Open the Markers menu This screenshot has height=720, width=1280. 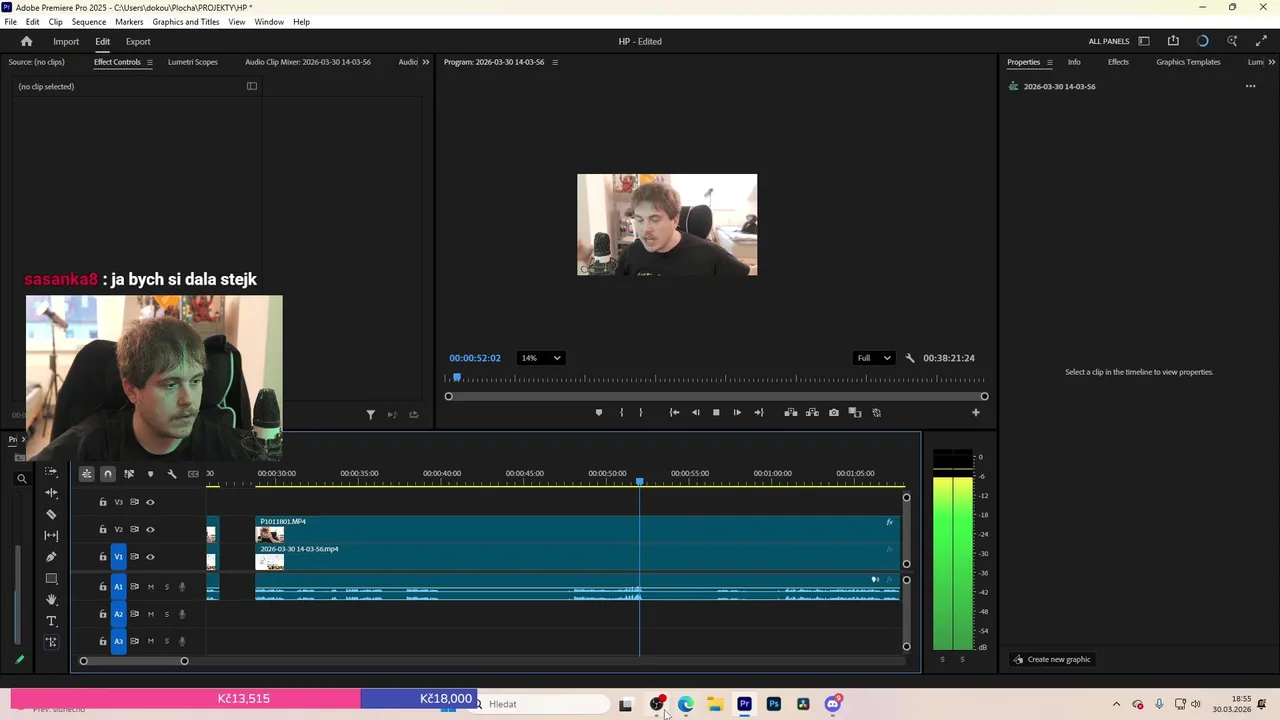[129, 21]
